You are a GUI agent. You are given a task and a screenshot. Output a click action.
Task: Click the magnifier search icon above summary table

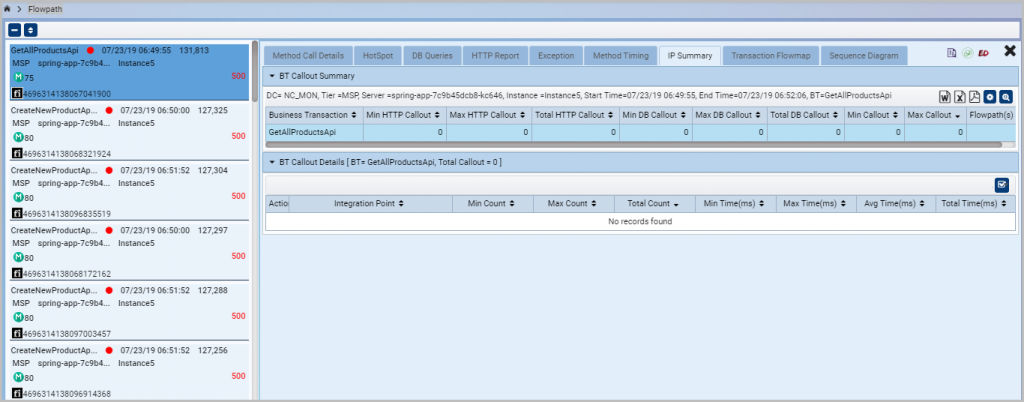pos(1006,97)
